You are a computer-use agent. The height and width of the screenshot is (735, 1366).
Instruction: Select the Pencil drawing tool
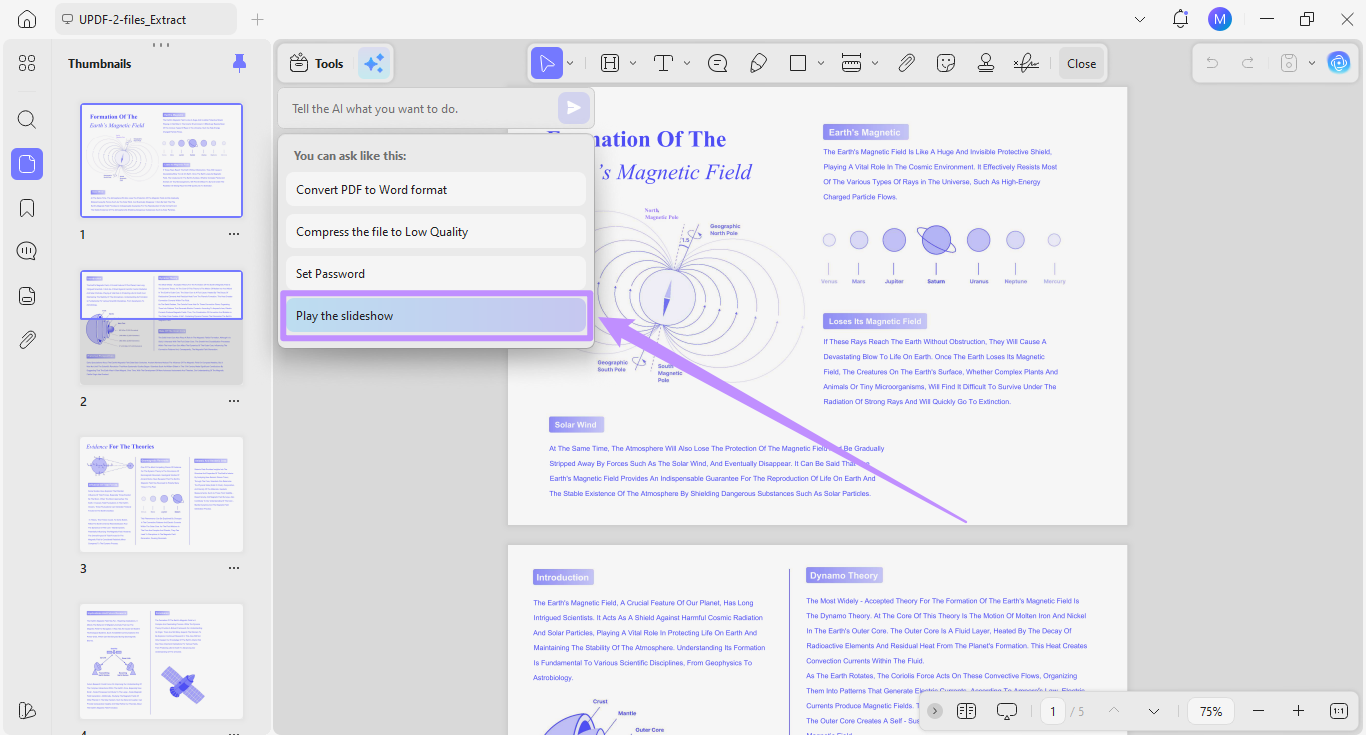(757, 63)
